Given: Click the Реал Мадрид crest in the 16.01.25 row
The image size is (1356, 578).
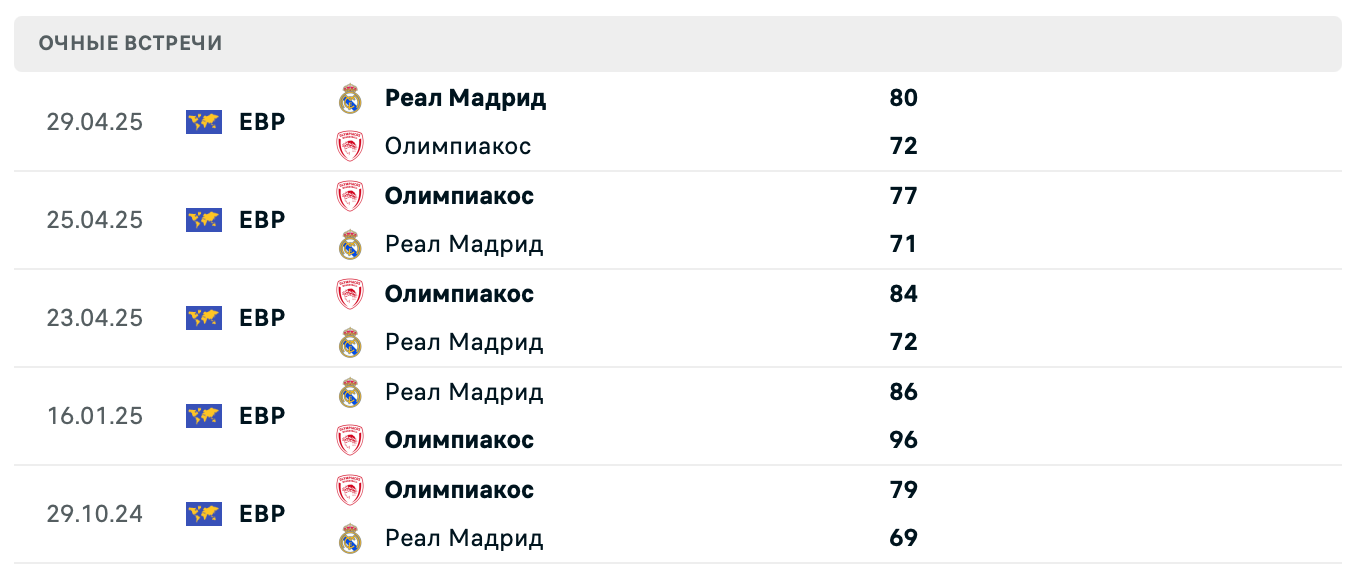Looking at the screenshot, I should [352, 392].
